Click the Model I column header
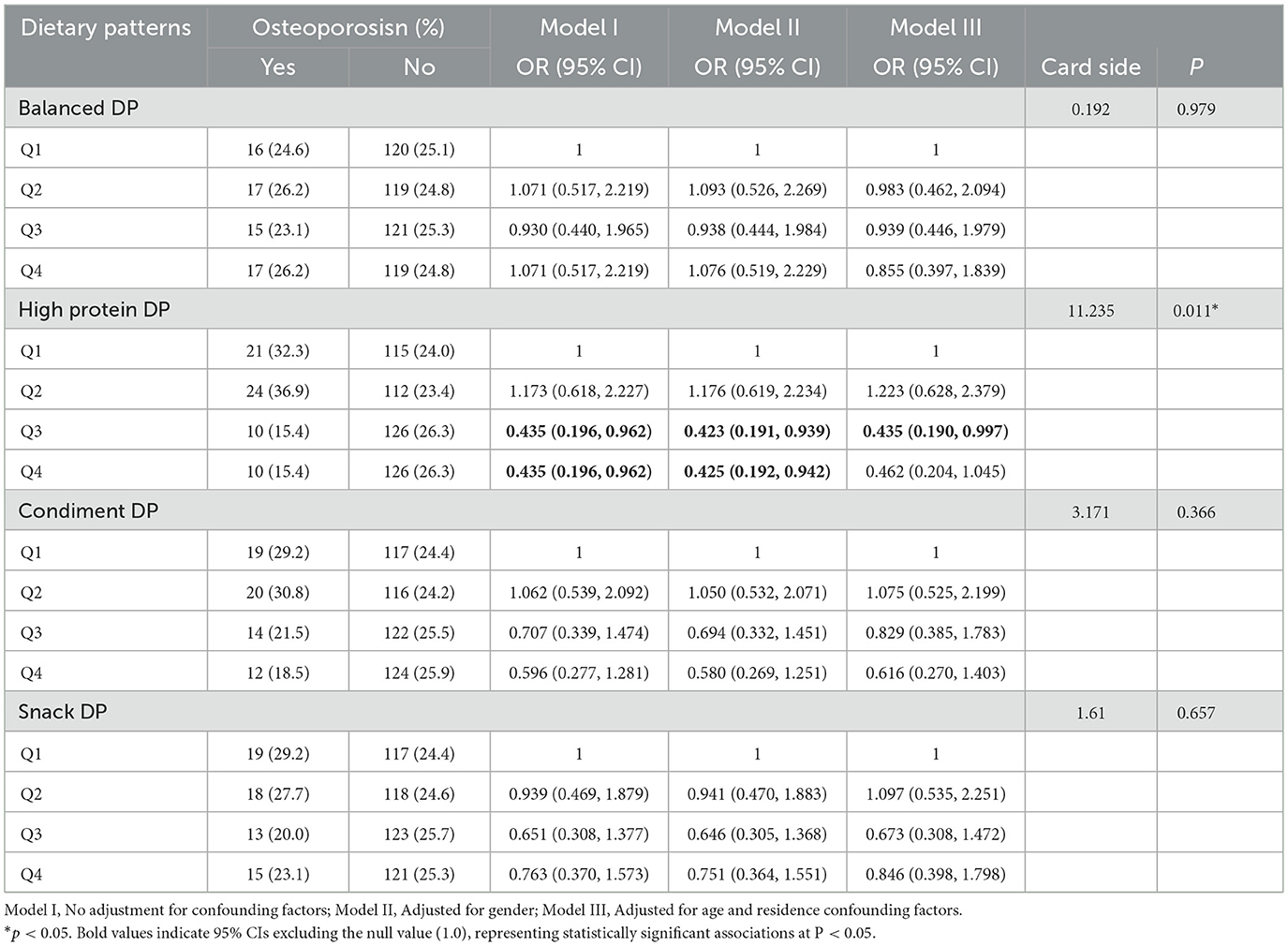1288x946 pixels. point(578,28)
